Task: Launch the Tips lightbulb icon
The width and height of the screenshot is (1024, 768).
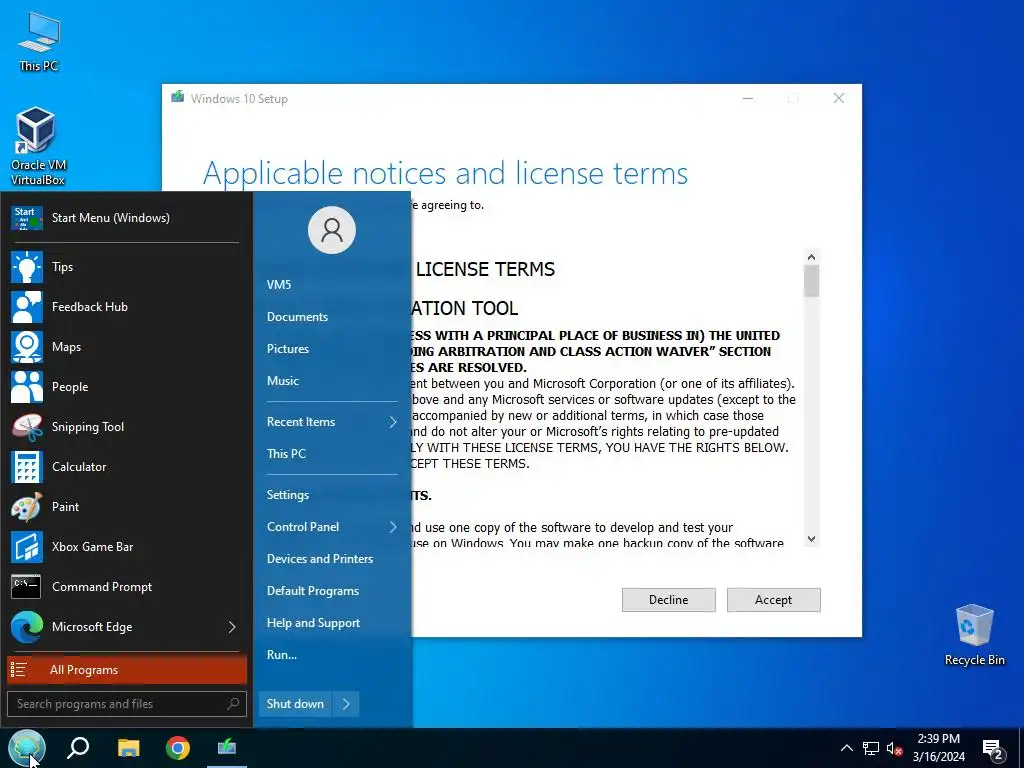Action: click(27, 267)
